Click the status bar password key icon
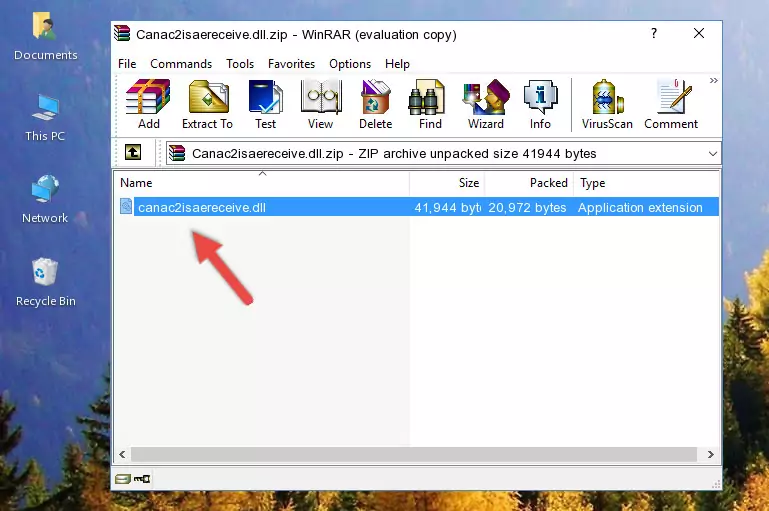This screenshot has height=511, width=769. [x=142, y=478]
